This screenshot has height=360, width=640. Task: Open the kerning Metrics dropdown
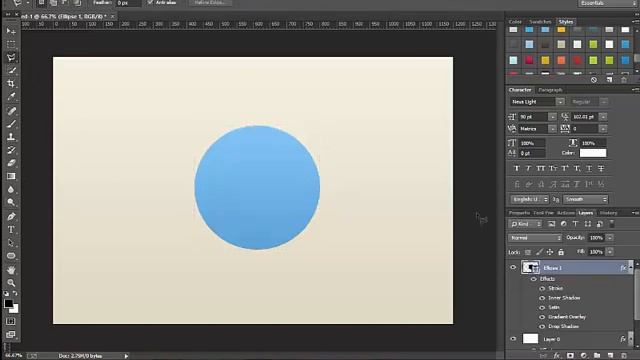click(552, 129)
